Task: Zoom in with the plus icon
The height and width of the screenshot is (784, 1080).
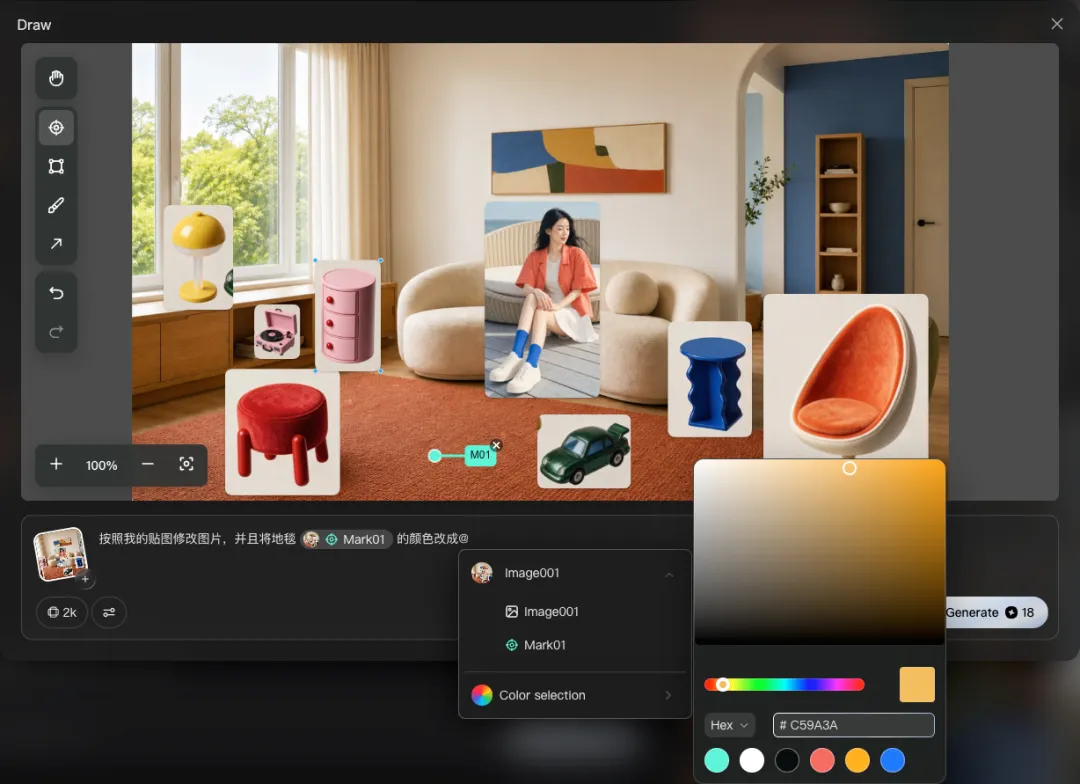Action: tap(56, 464)
